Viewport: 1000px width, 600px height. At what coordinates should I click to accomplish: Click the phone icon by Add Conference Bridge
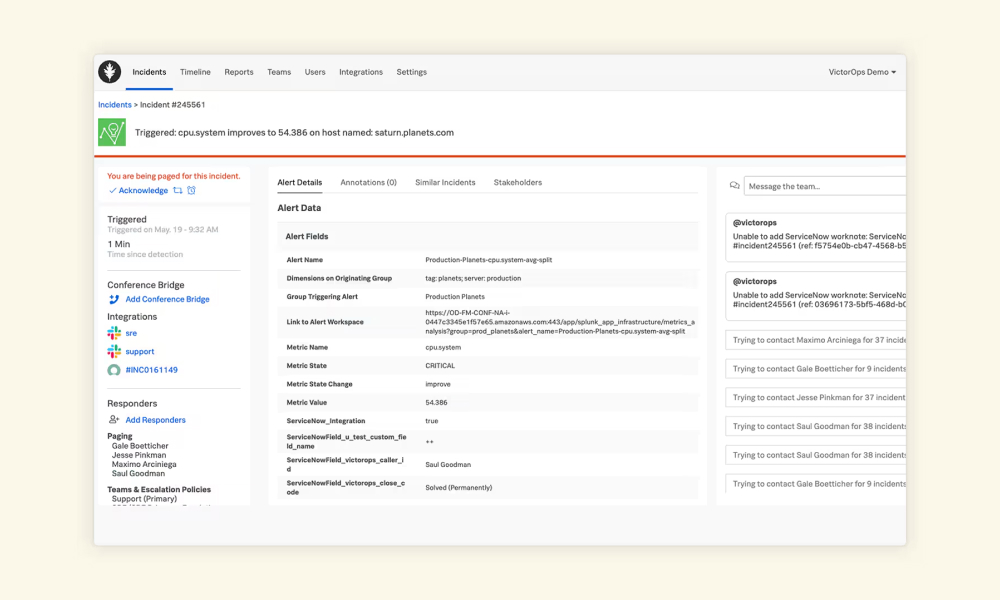click(x=114, y=299)
